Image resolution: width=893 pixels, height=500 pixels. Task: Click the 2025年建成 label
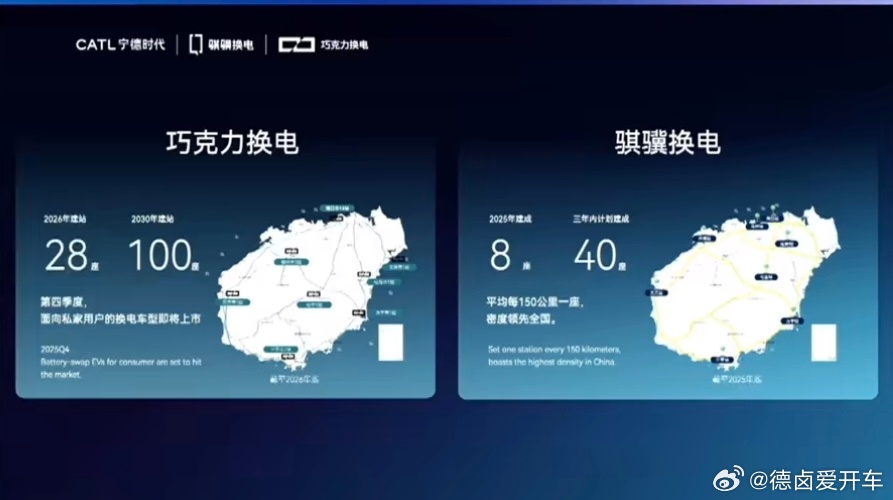pos(510,219)
